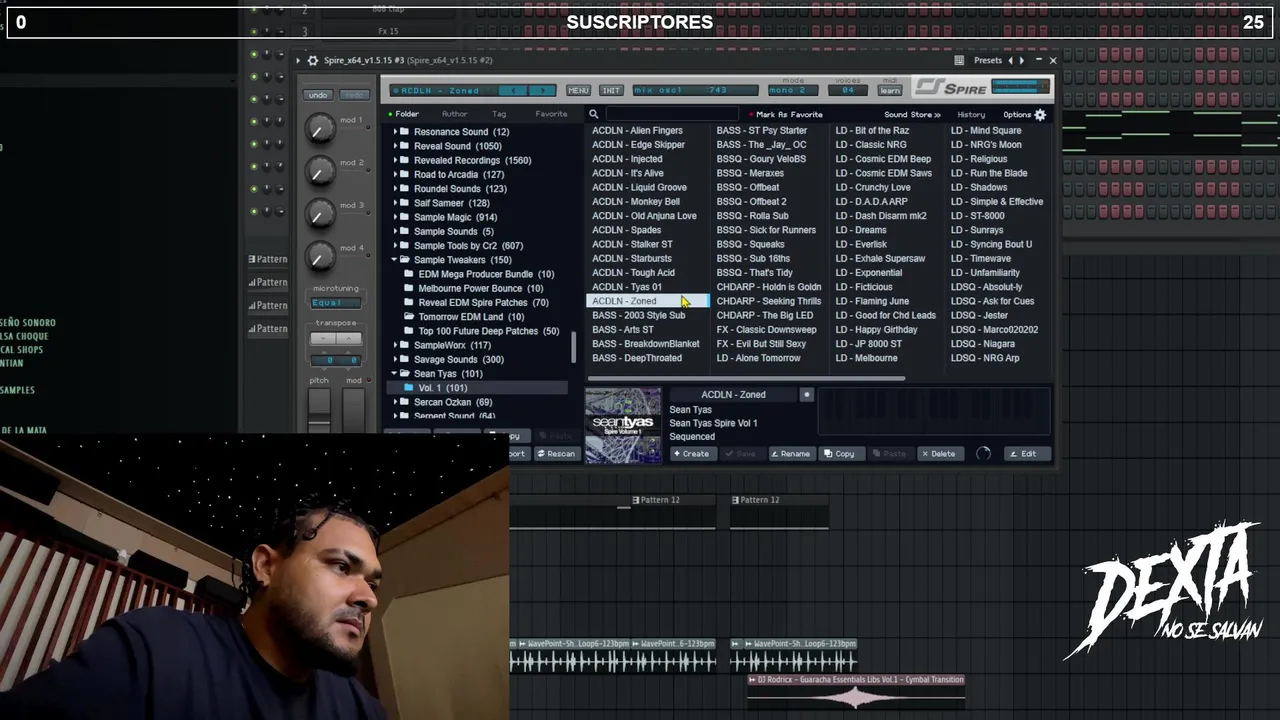Click the favorite dot button beside ACDLN - Zoned name
The height and width of the screenshot is (720, 1280).
click(807, 395)
